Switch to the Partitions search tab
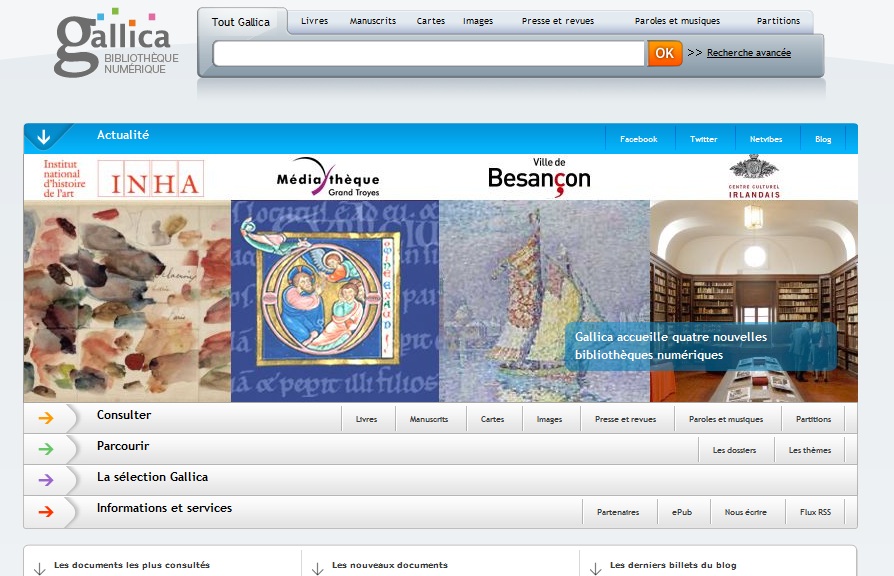 778,21
